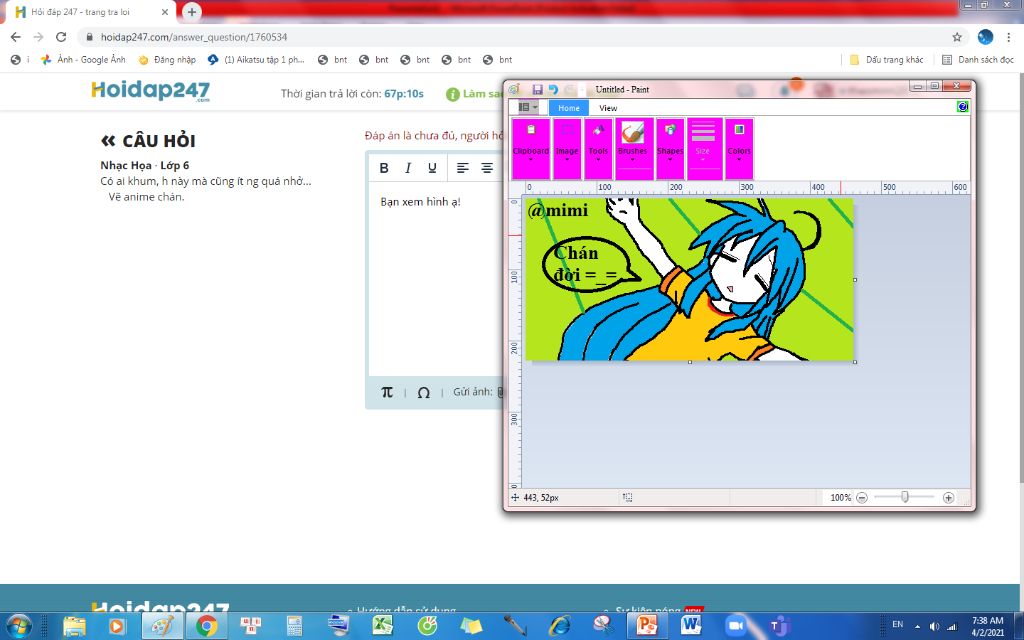The height and width of the screenshot is (640, 1024).
Task: Close the Hỏi đáp 247 browser tab
Action: pos(165,12)
